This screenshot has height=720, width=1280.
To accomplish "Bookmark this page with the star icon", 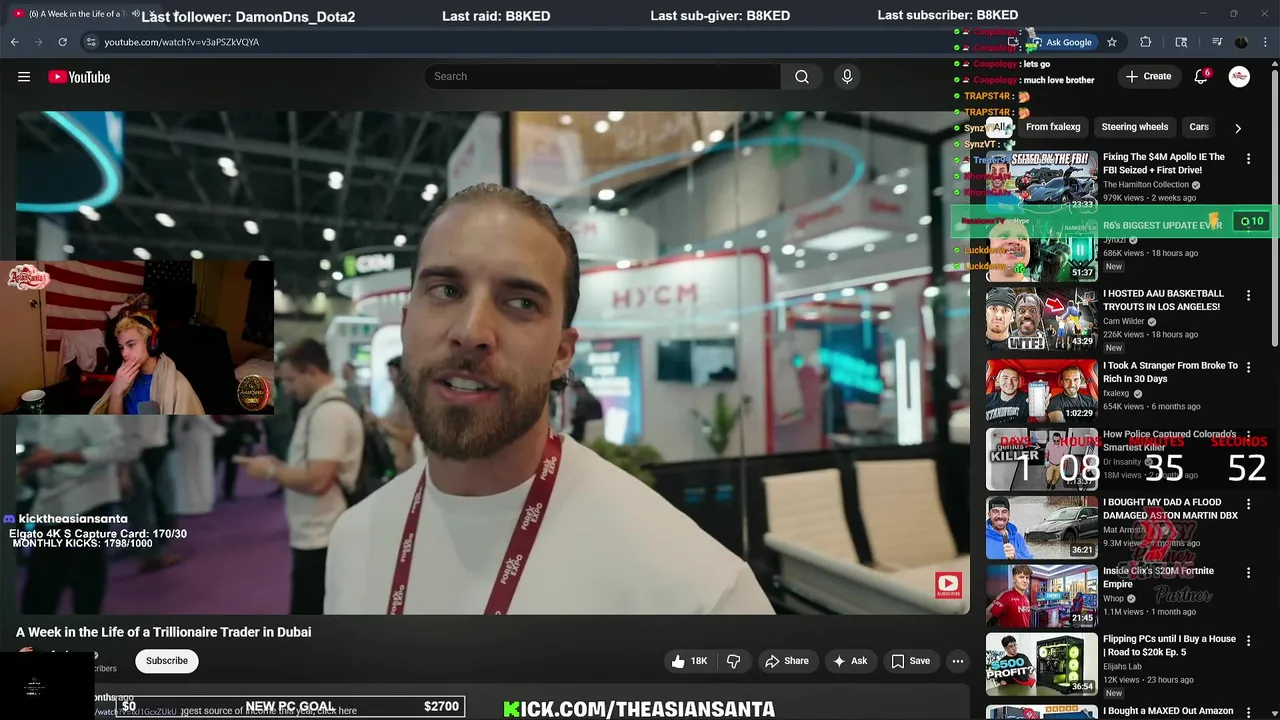I will click(x=1111, y=42).
